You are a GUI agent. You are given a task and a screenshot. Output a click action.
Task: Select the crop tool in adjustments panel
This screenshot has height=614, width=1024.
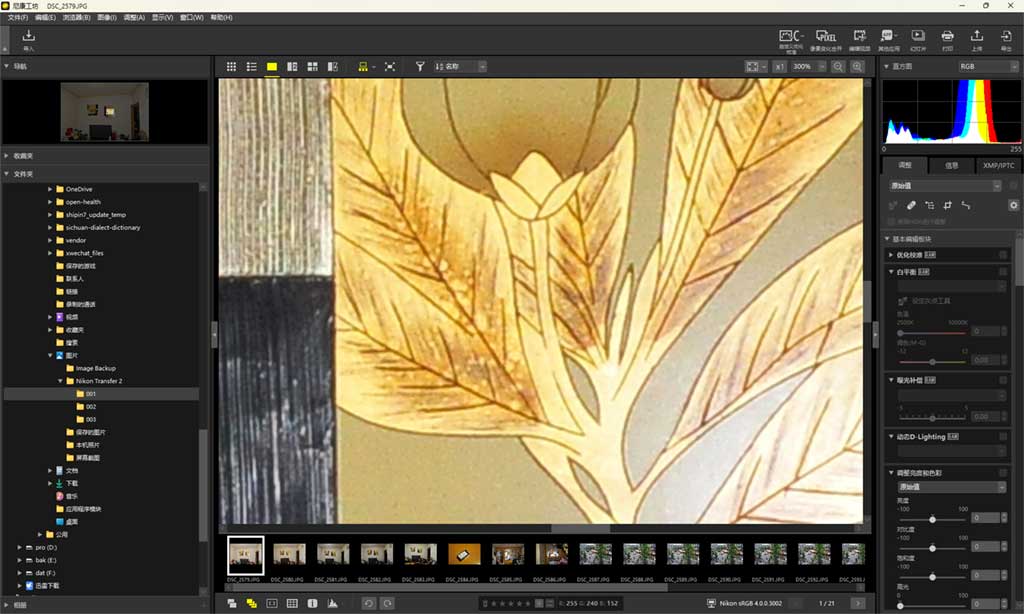click(x=947, y=205)
